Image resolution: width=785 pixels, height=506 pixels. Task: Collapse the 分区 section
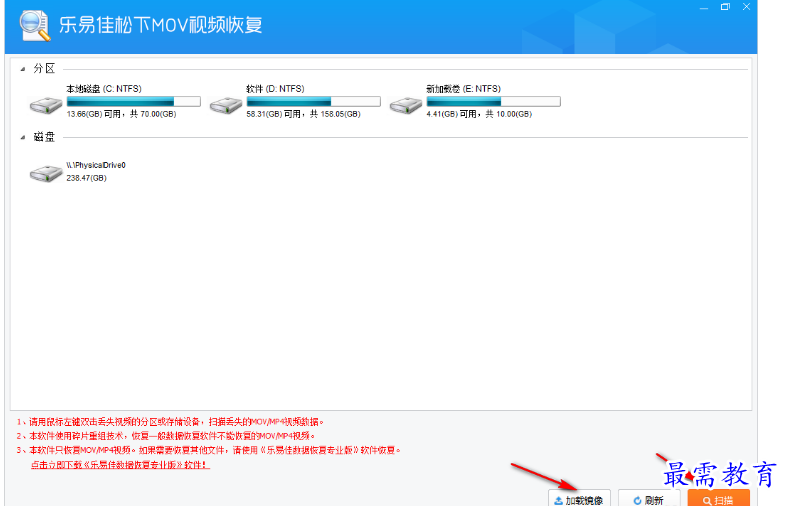pyautogui.click(x=23, y=69)
